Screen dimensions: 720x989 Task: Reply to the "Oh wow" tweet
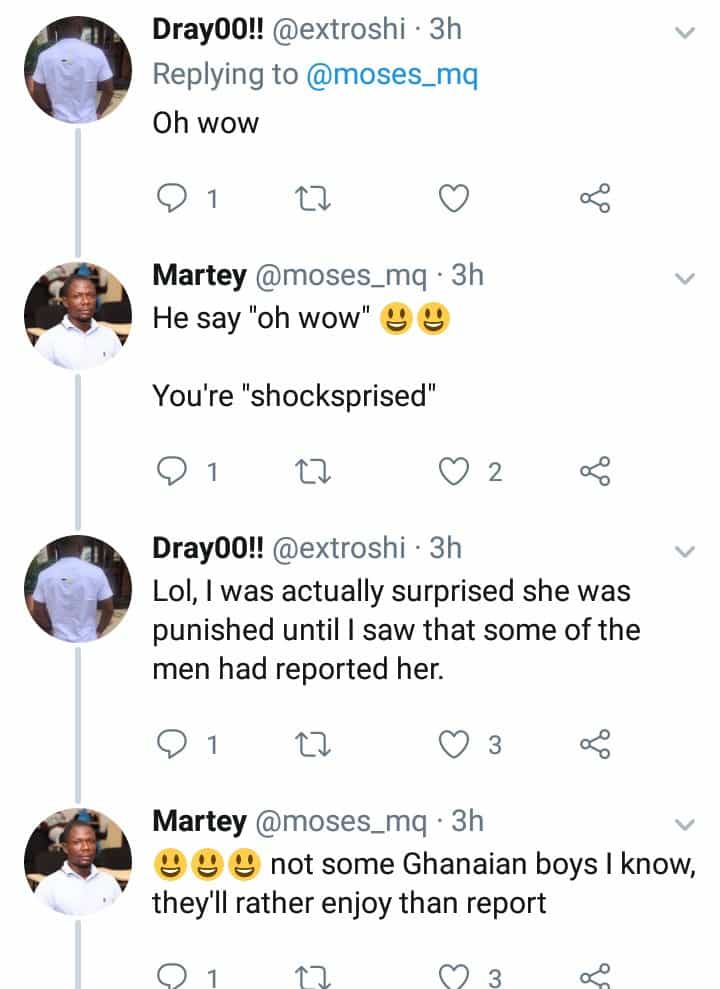coord(174,200)
